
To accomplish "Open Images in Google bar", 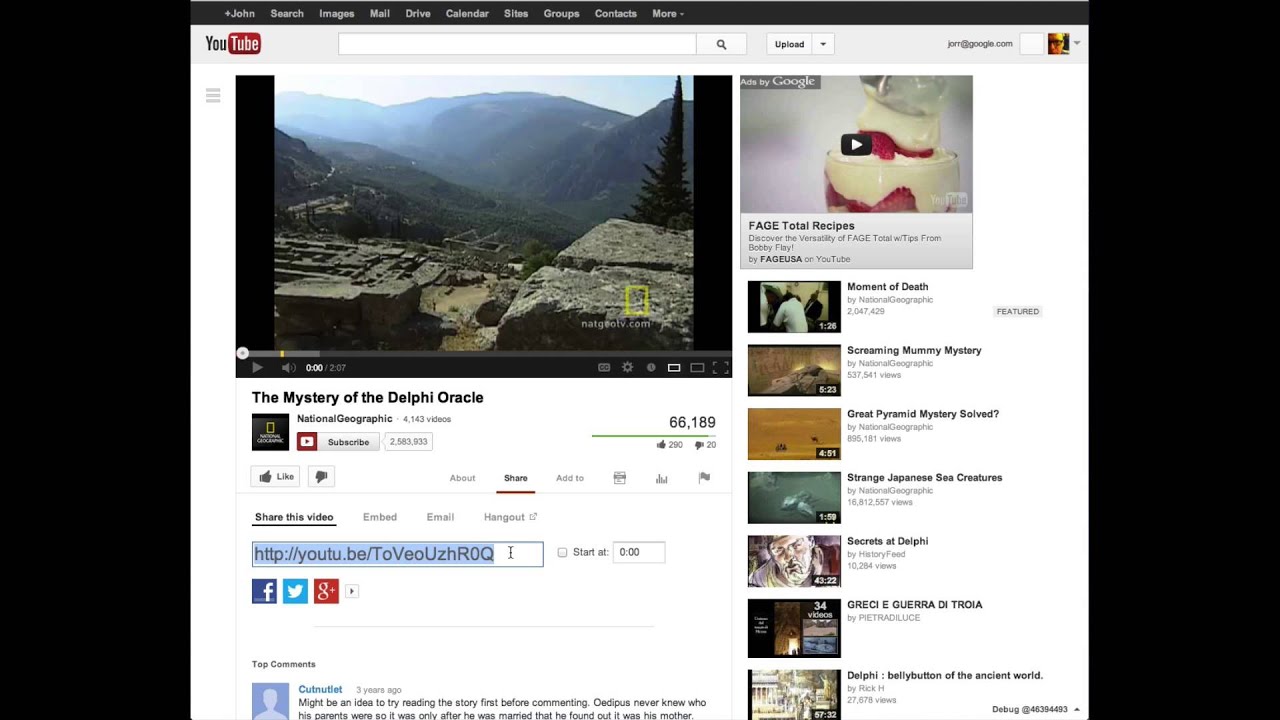I will (x=336, y=14).
